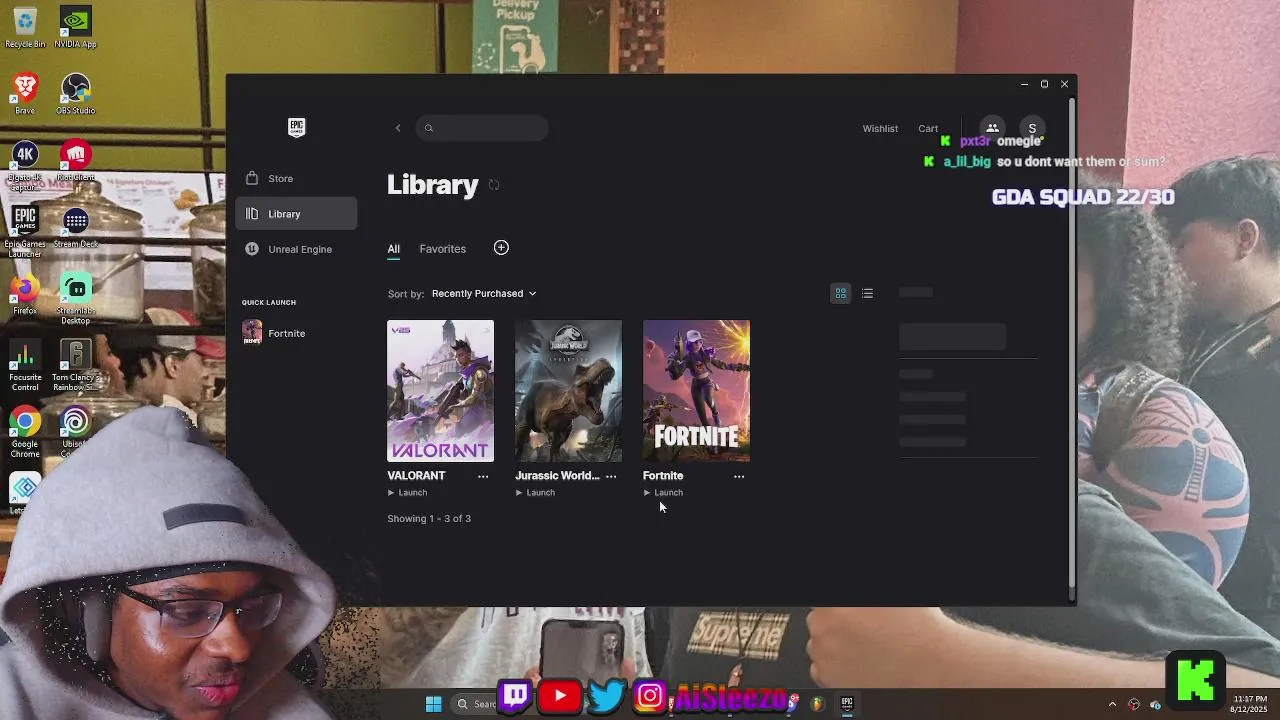Click the launcher's vertical scrollbar
The height and width of the screenshot is (720, 1280).
click(1073, 340)
